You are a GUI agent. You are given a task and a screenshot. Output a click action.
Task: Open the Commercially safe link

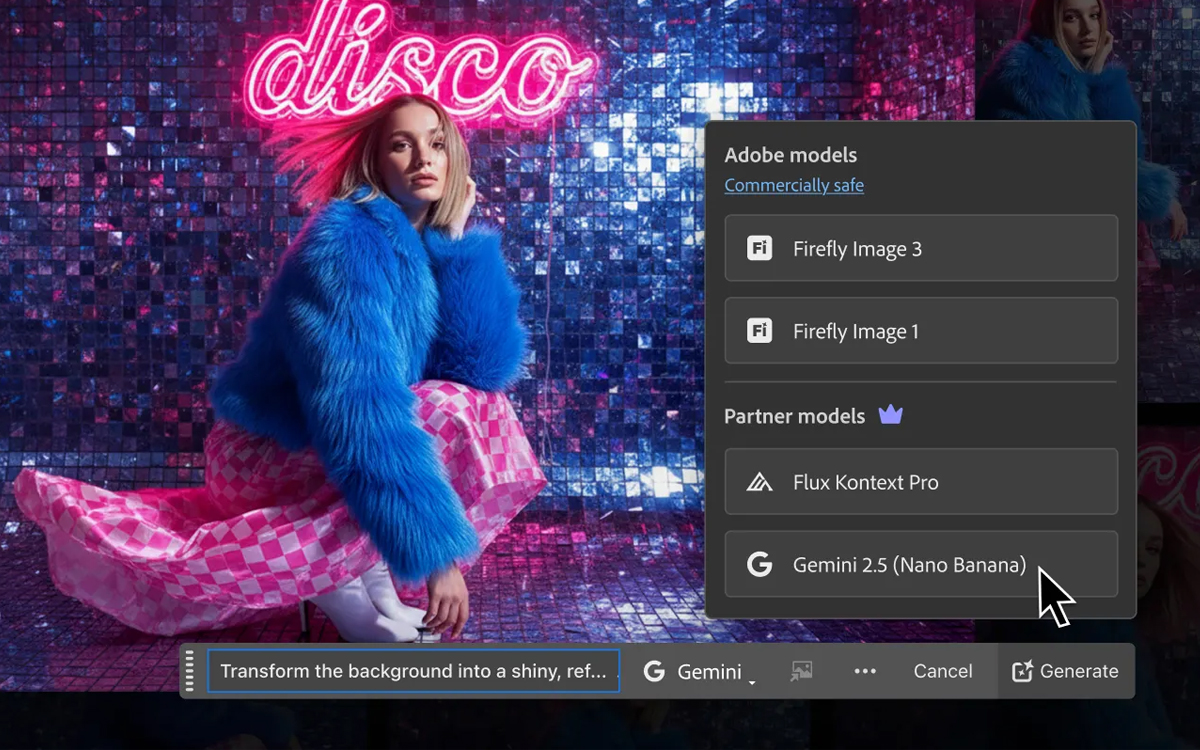[x=794, y=185]
